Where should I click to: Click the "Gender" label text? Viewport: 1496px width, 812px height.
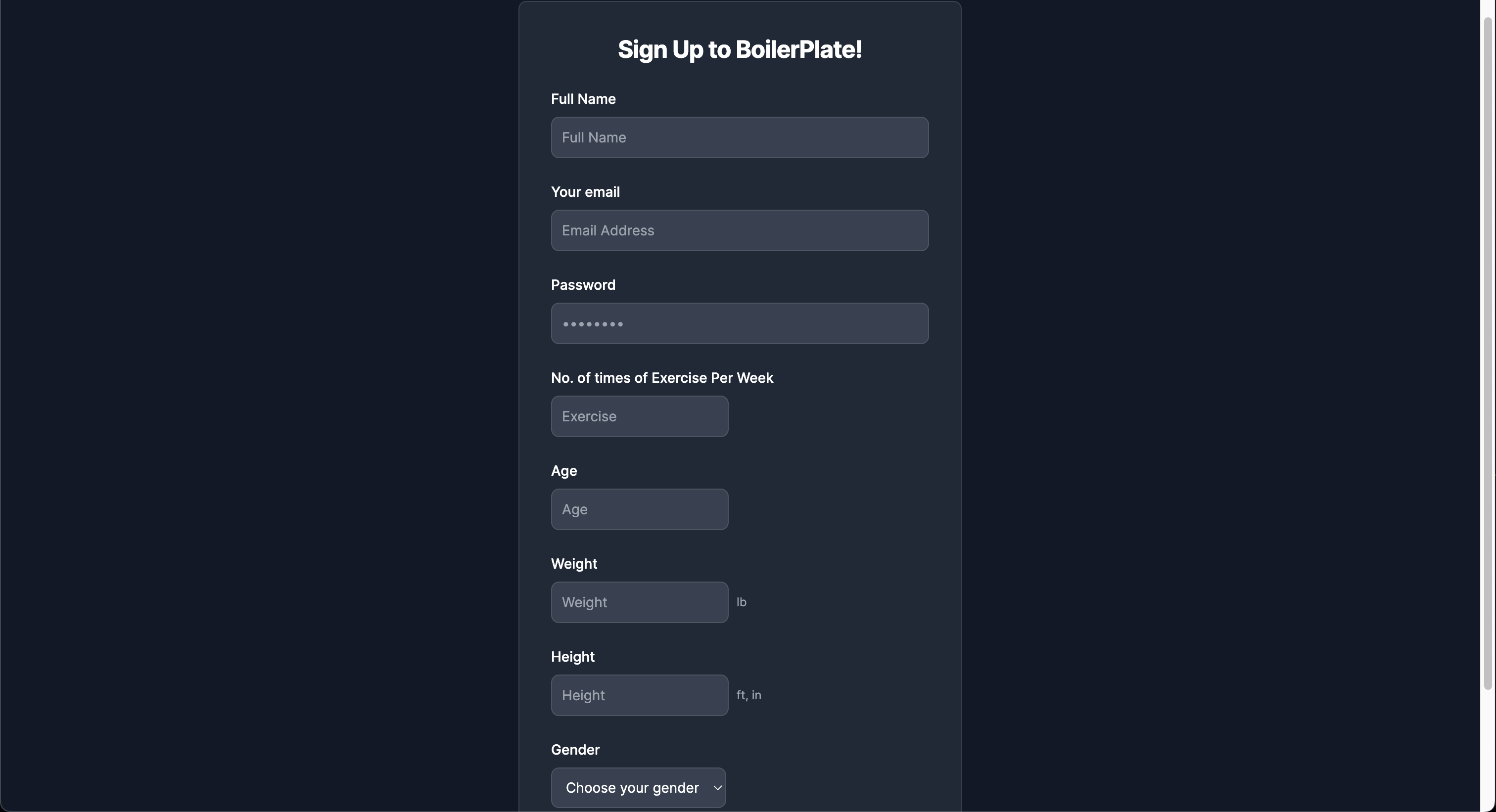pyautogui.click(x=575, y=749)
